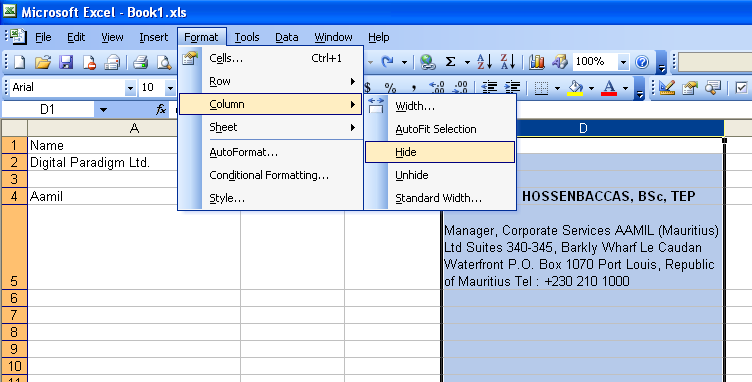Apply Comma Style formatting
The width and height of the screenshot is (752, 382).
coord(413,88)
